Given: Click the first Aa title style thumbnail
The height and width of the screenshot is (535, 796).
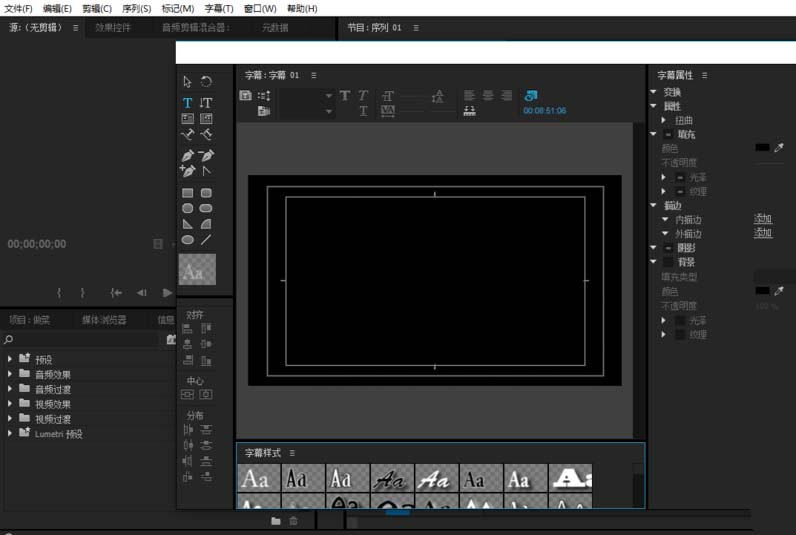Looking at the screenshot, I should (x=260, y=478).
